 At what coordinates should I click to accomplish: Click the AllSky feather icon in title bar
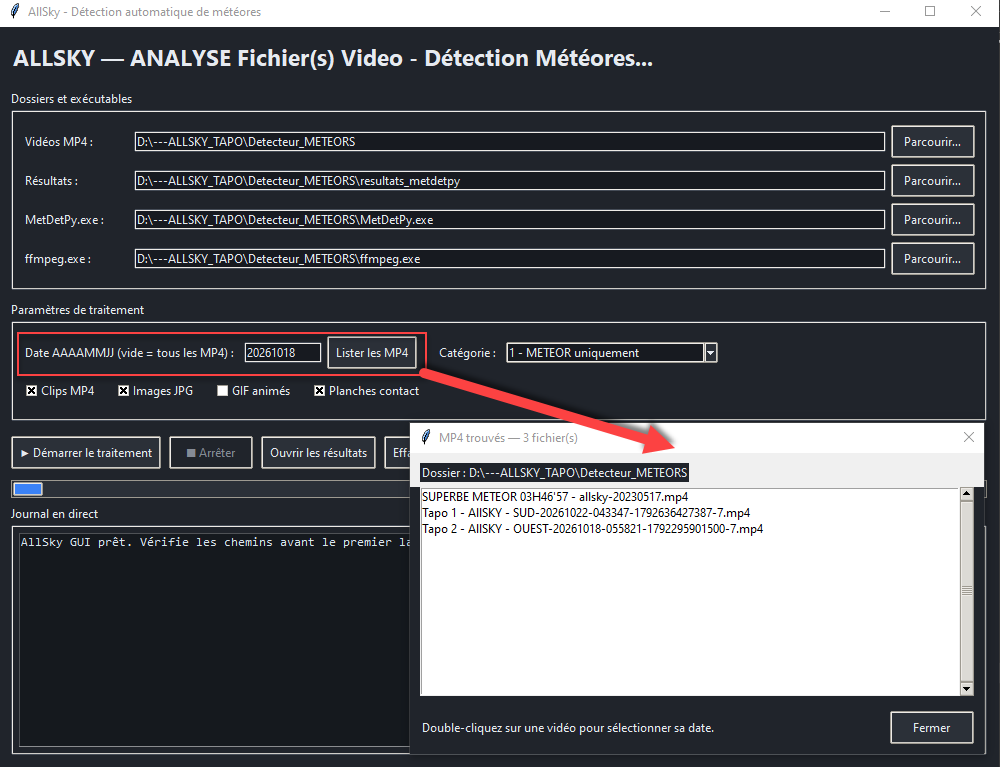15,11
